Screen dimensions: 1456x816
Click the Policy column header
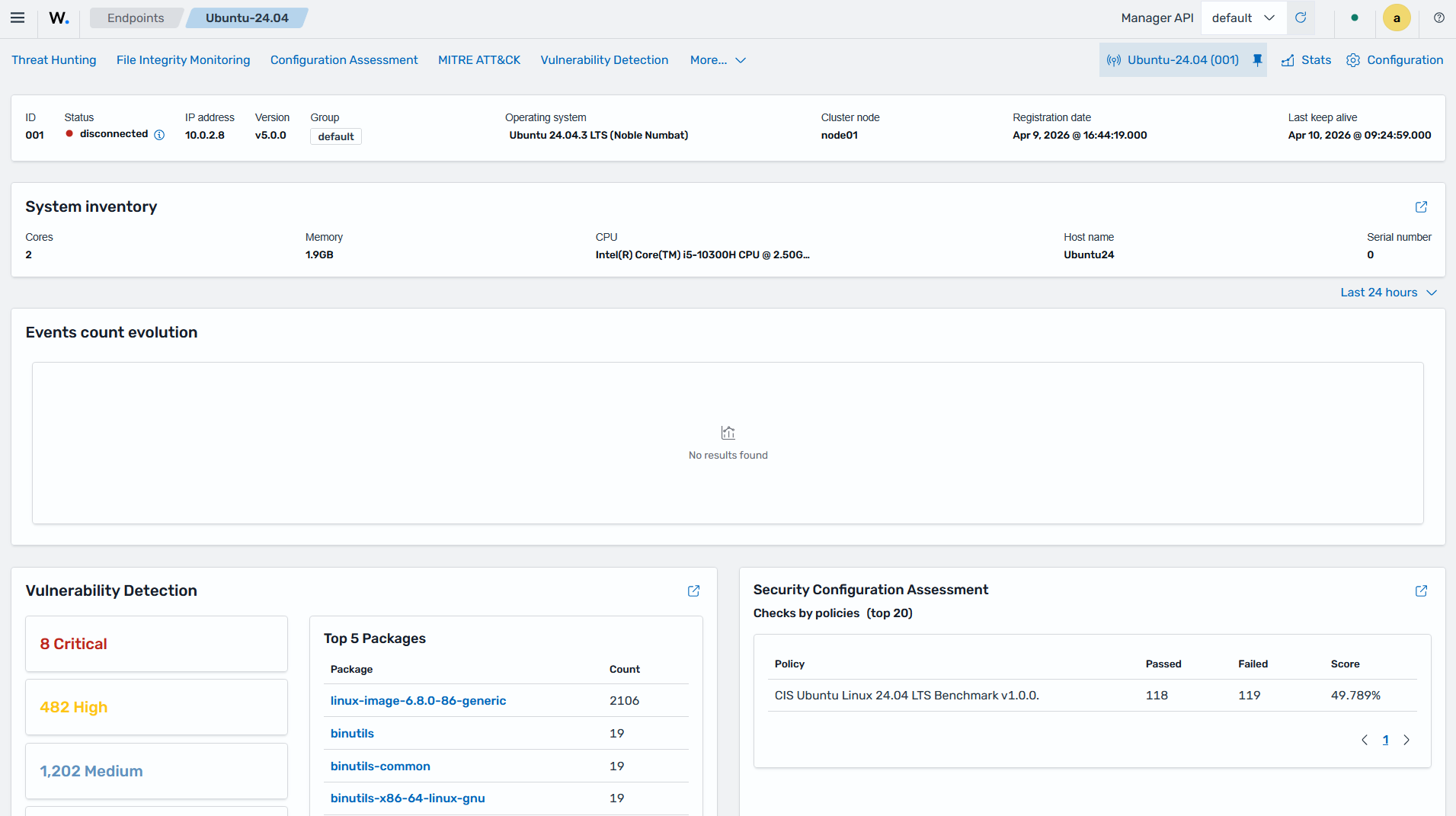point(789,664)
